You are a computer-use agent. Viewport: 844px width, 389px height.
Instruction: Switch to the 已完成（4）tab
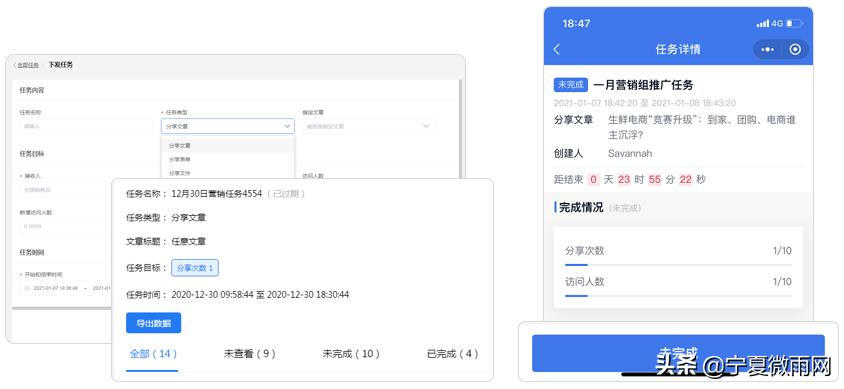click(452, 354)
